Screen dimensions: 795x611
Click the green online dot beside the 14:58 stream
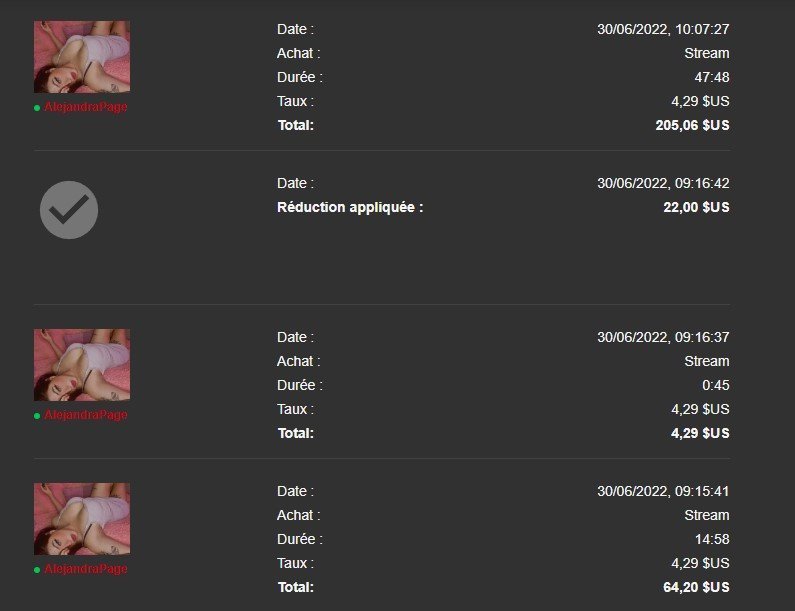point(37,570)
